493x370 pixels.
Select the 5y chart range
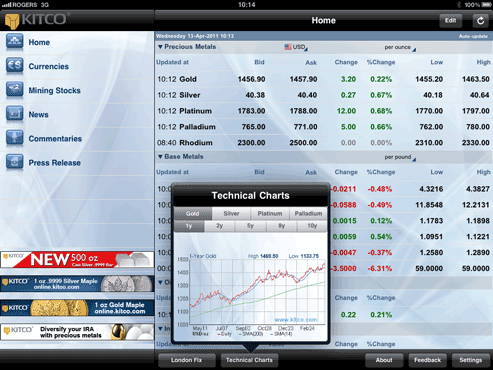point(250,226)
